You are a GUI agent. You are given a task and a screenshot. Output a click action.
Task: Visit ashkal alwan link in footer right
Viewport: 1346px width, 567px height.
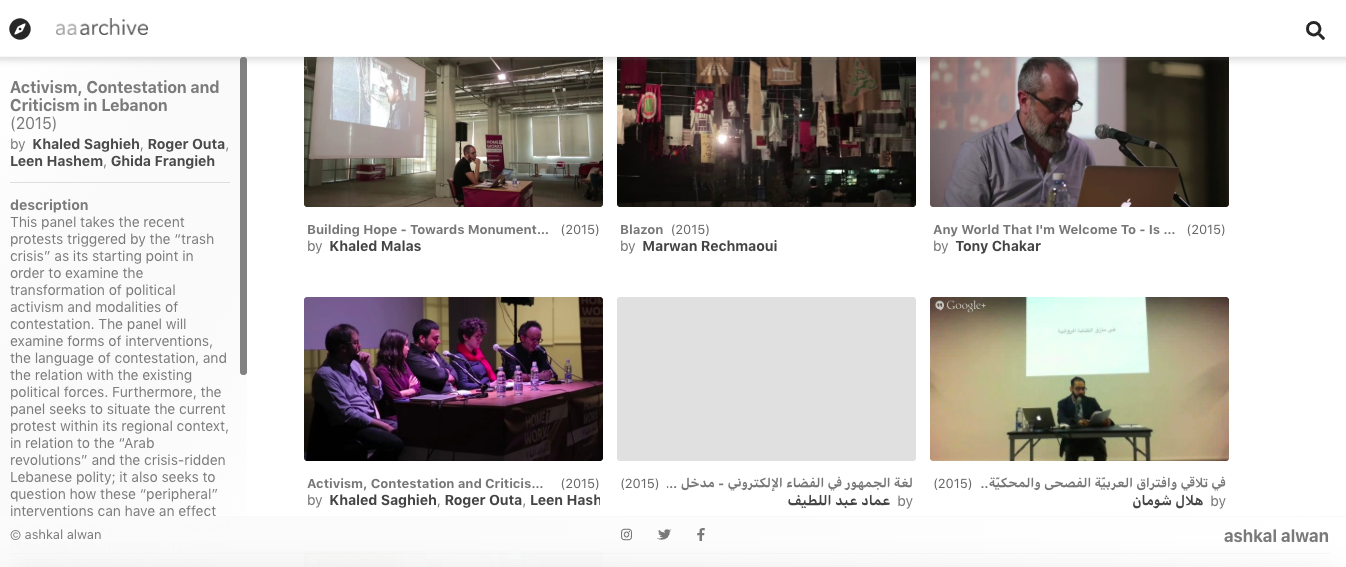1276,536
